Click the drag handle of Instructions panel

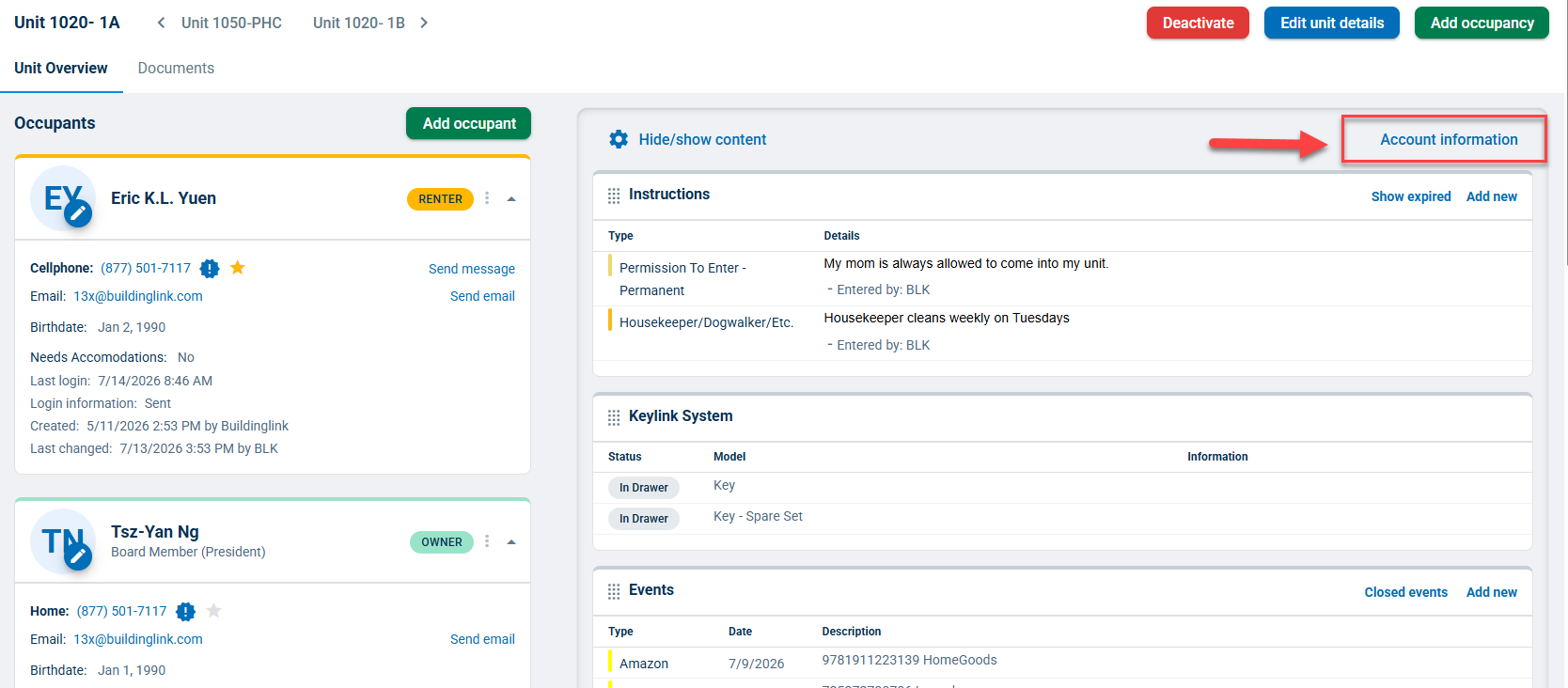[x=614, y=195]
